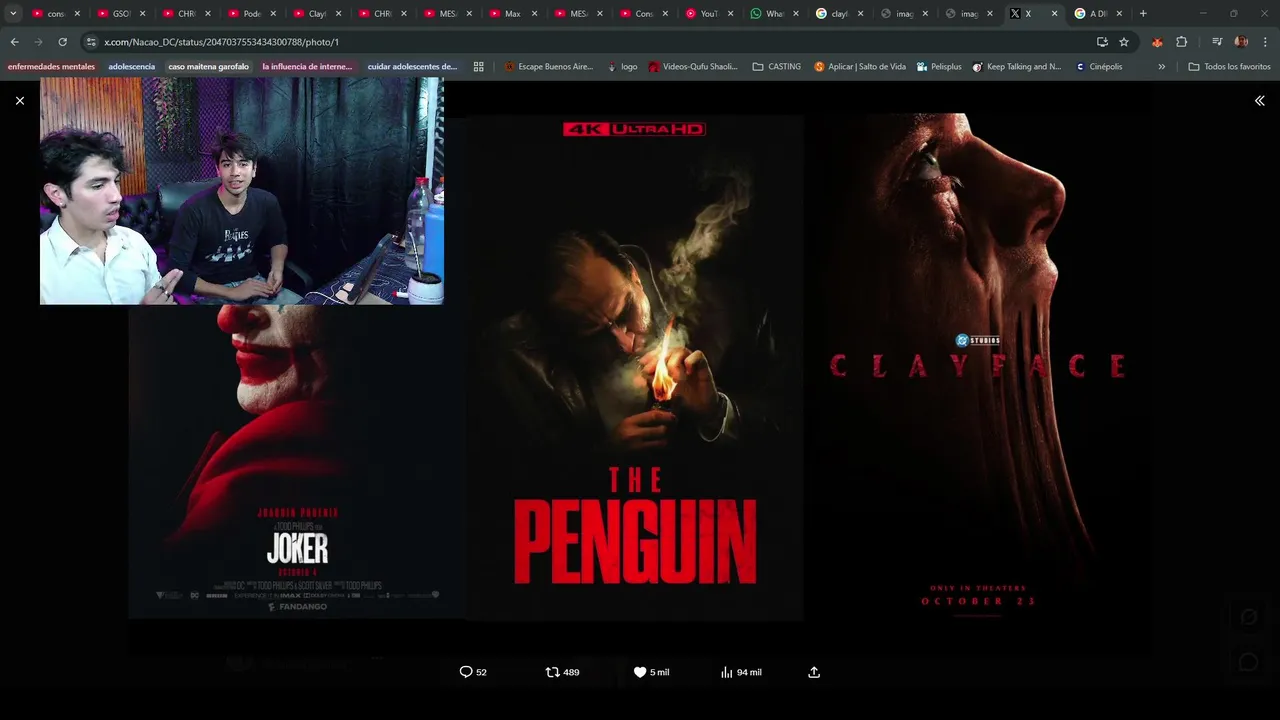
Task: Close the photo viewer with the X
Action: click(19, 101)
